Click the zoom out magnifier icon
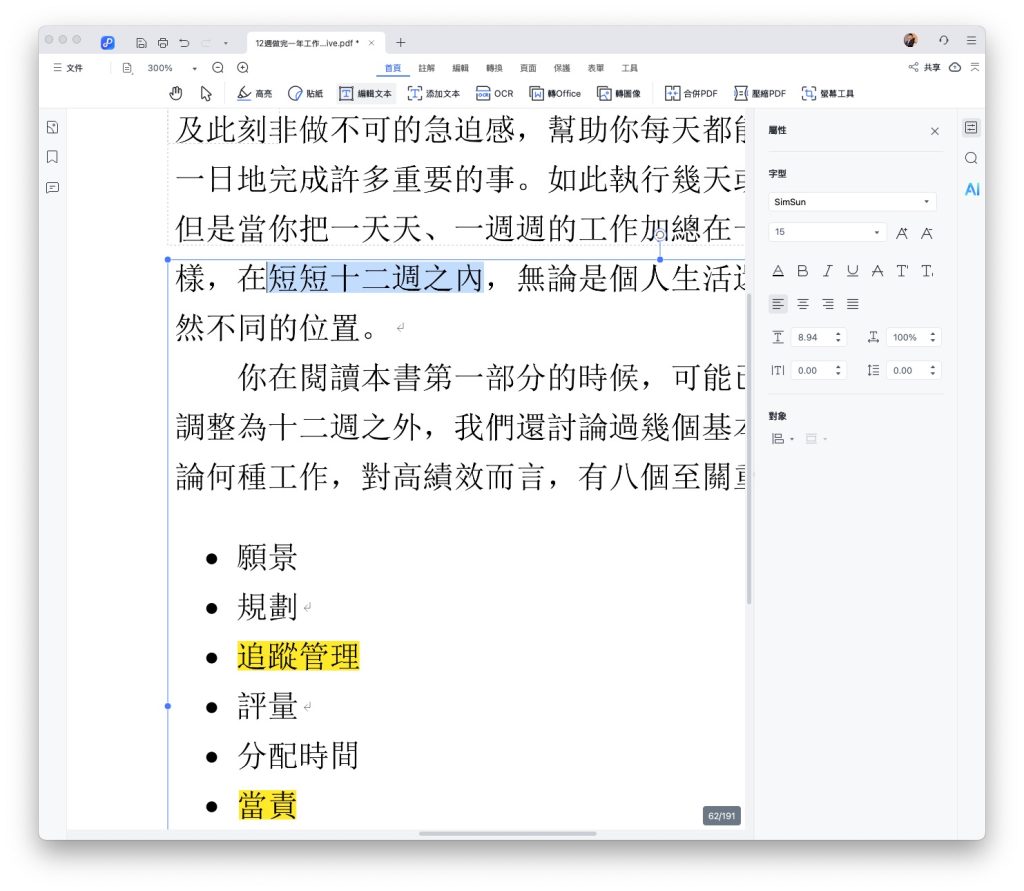Viewport: 1024px width, 891px height. [x=218, y=68]
